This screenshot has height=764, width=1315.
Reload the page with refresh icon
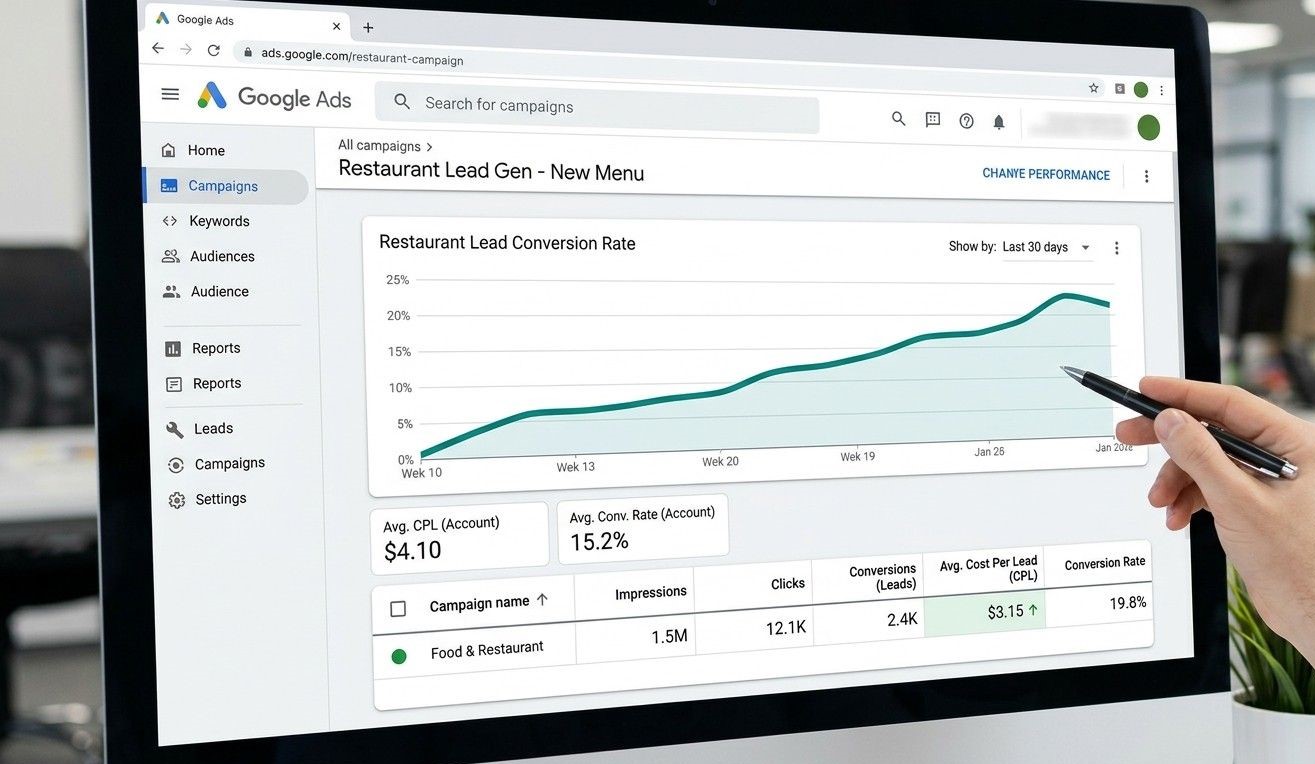[213, 50]
